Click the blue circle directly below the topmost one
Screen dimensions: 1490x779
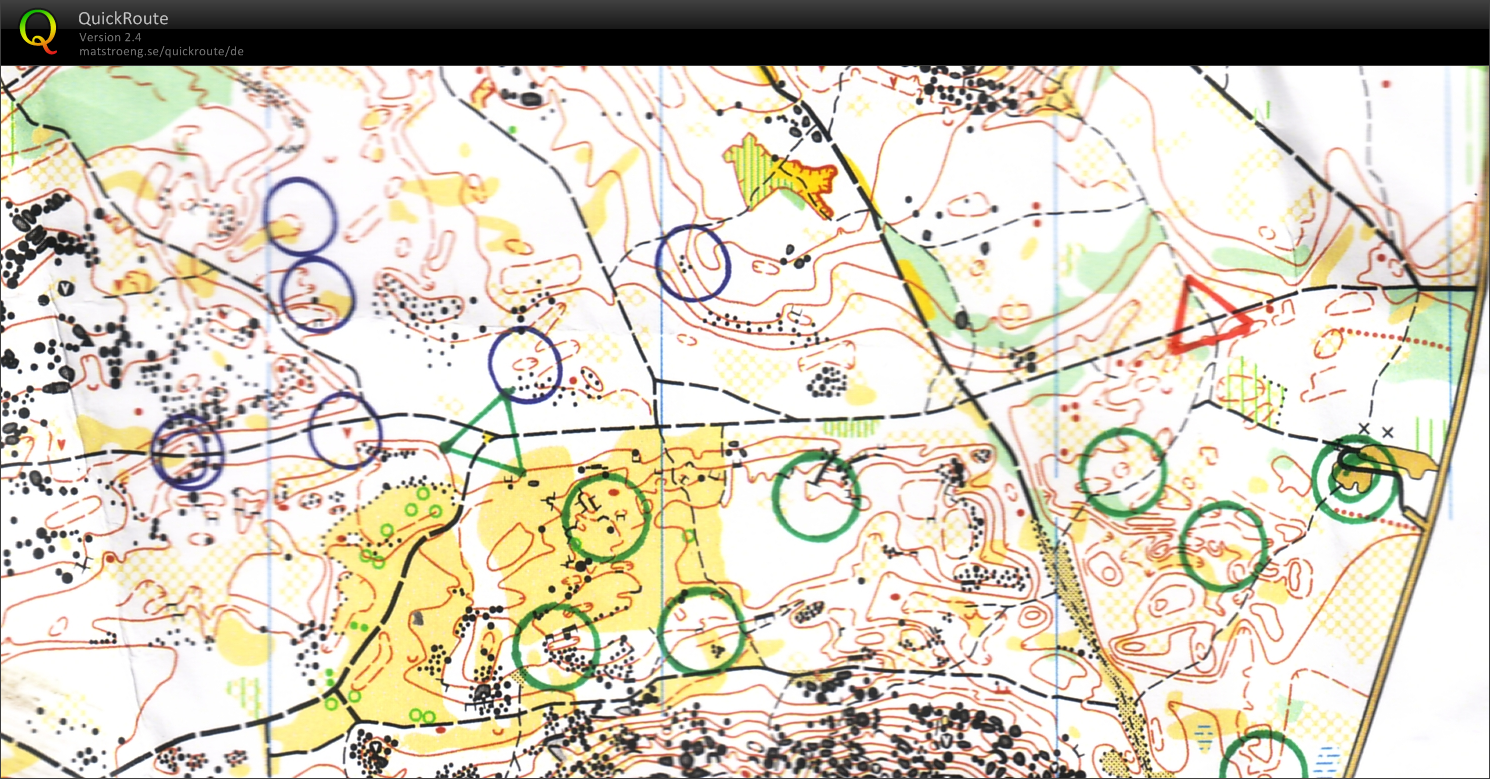pyautogui.click(x=317, y=295)
